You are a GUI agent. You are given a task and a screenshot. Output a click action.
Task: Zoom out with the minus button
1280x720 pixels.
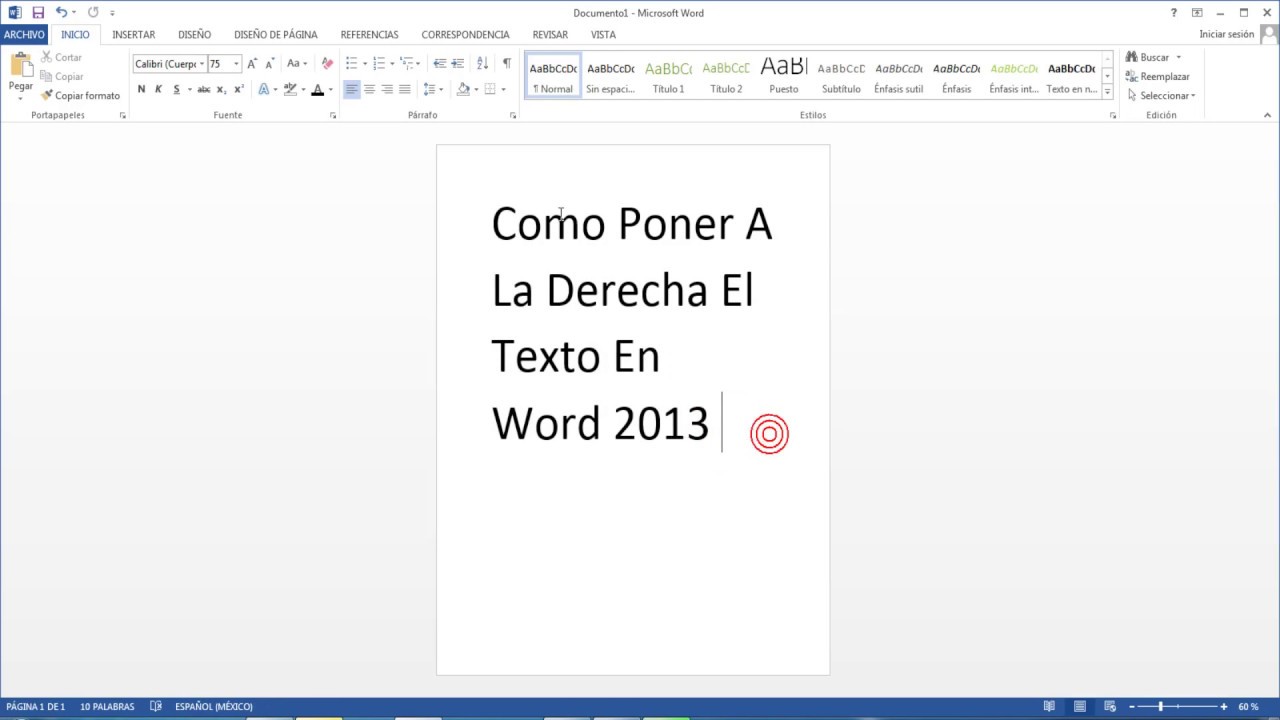click(1134, 707)
